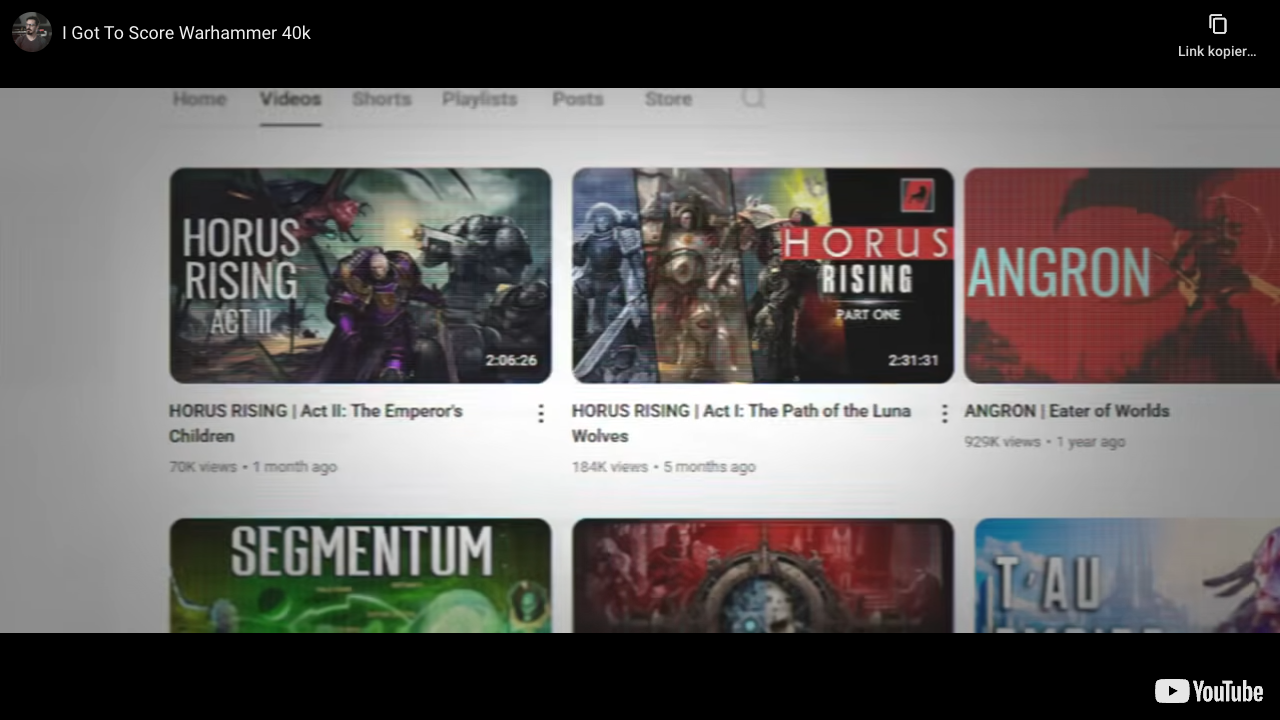This screenshot has width=1280, height=720.
Task: Open the Horus Rising Part One thumbnail
Action: click(763, 275)
